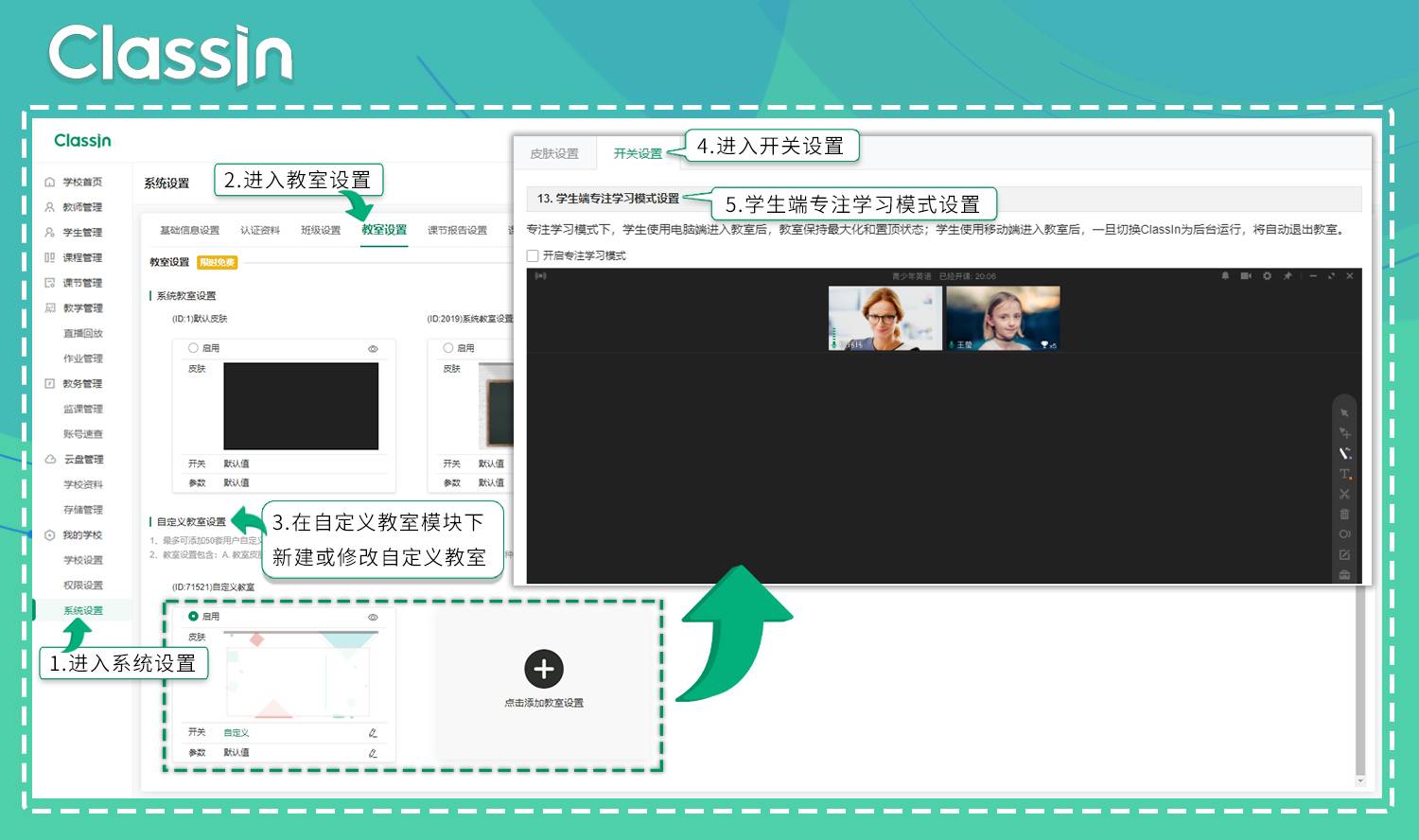1419x840 pixels.
Task: Switch to 课节报告设置 tab
Action: 457,230
